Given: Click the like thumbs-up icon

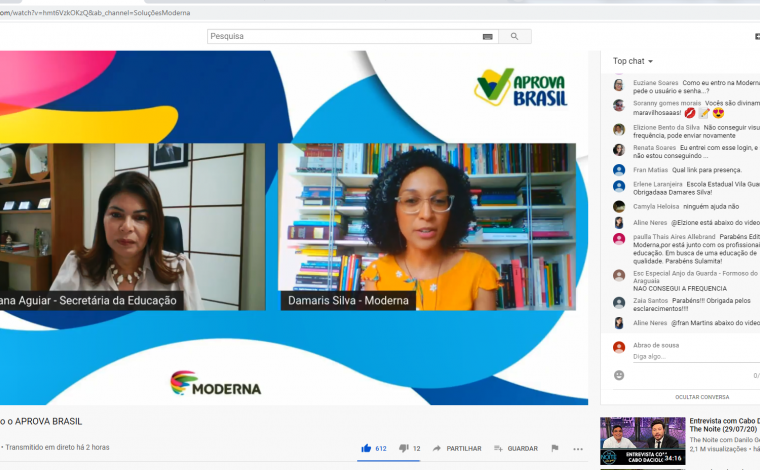Looking at the screenshot, I should (x=366, y=448).
